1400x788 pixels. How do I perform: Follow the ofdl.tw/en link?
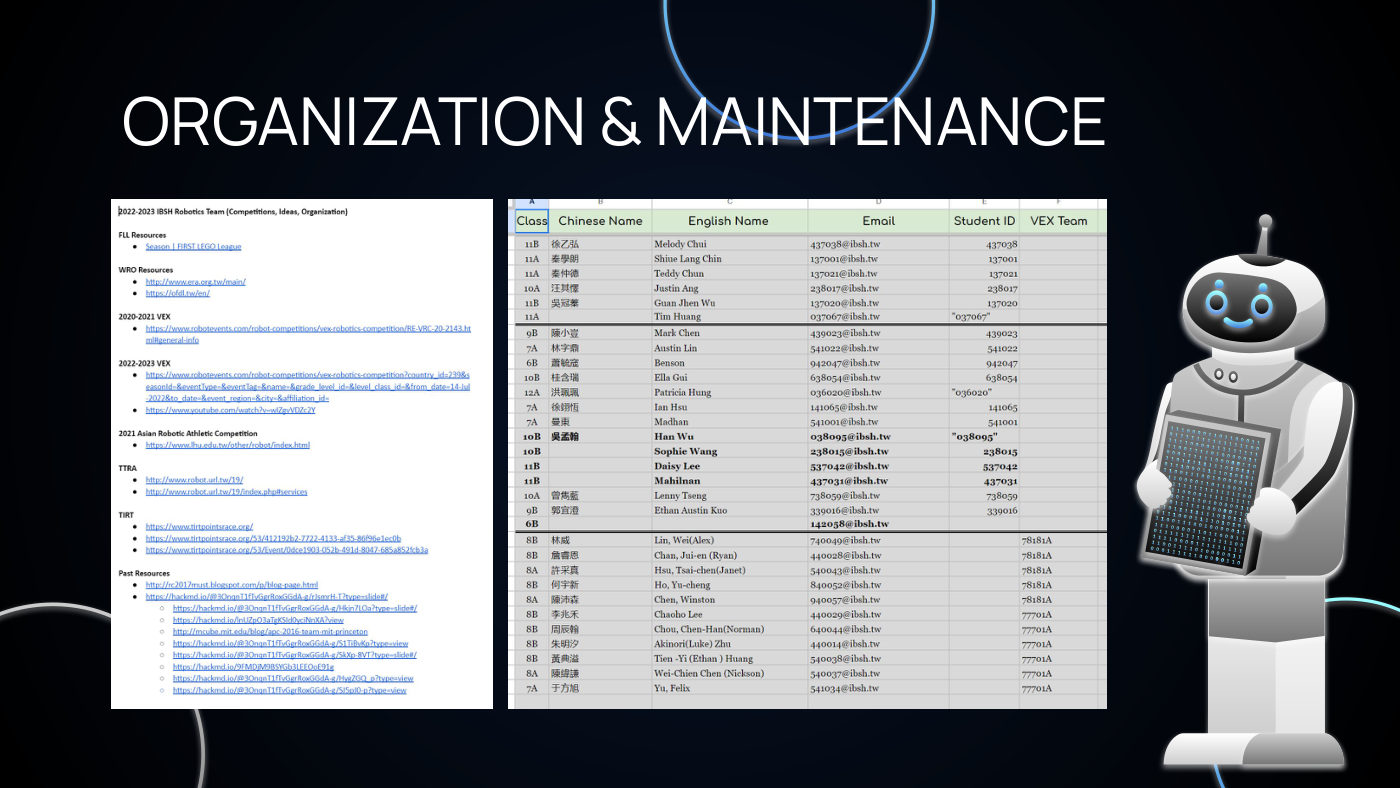pyautogui.click(x=177, y=293)
